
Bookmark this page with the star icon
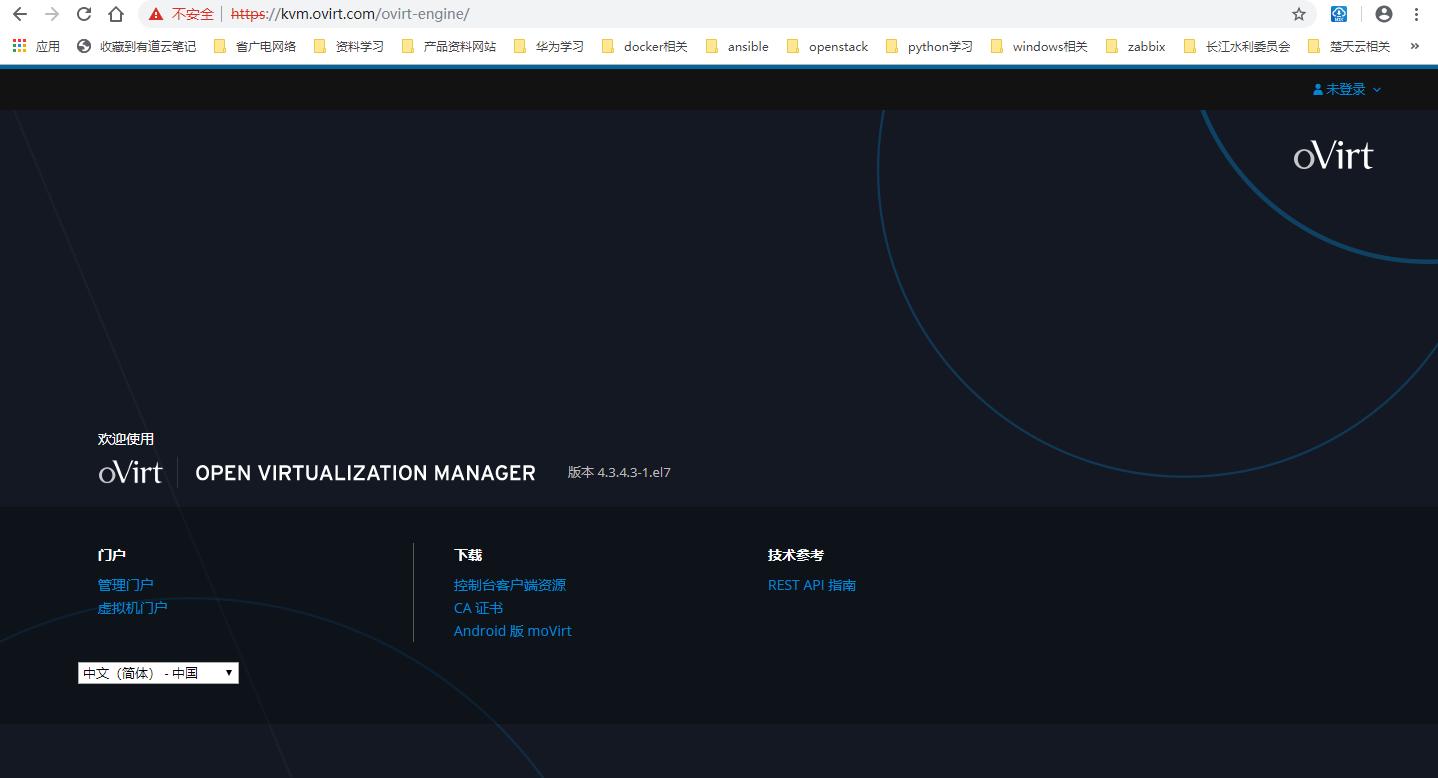click(1299, 14)
